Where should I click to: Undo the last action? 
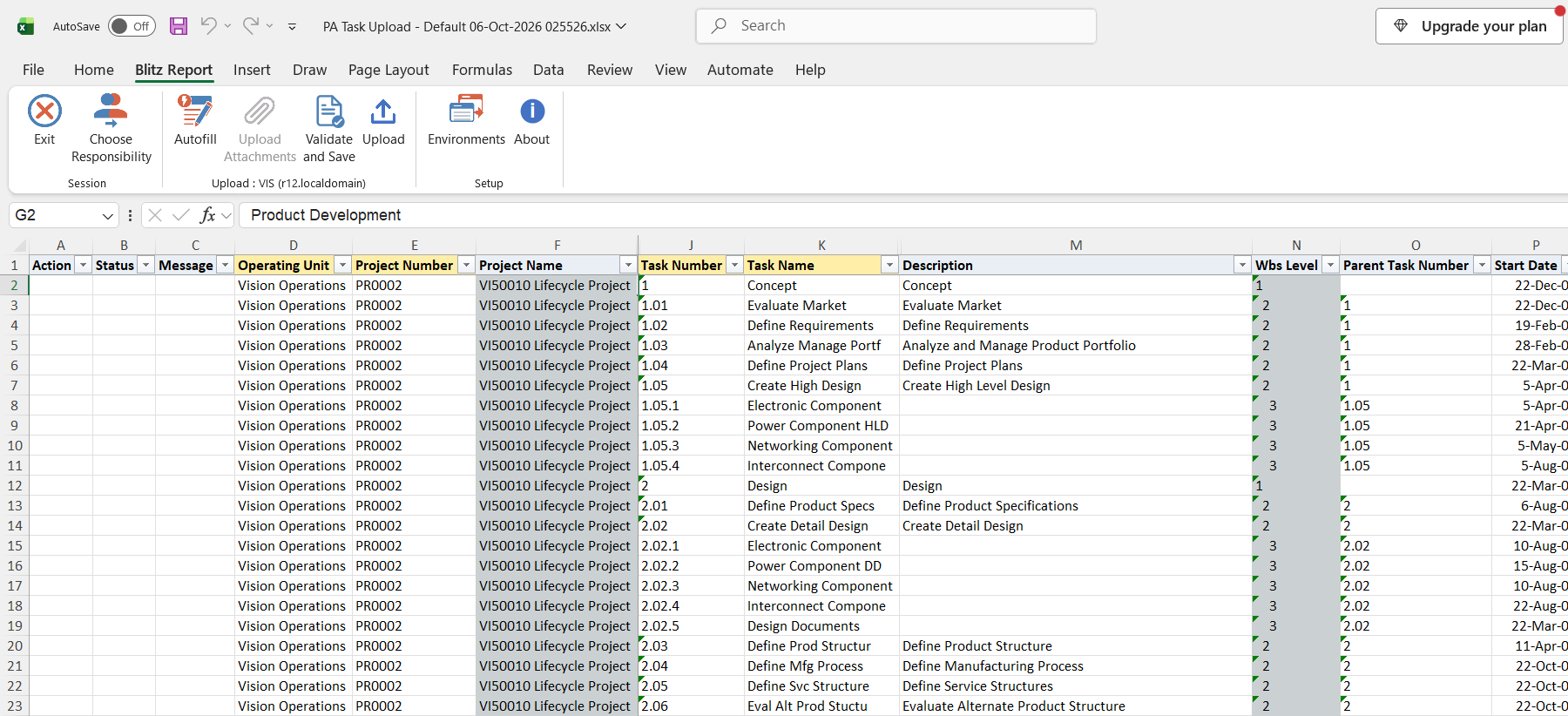pos(208,26)
